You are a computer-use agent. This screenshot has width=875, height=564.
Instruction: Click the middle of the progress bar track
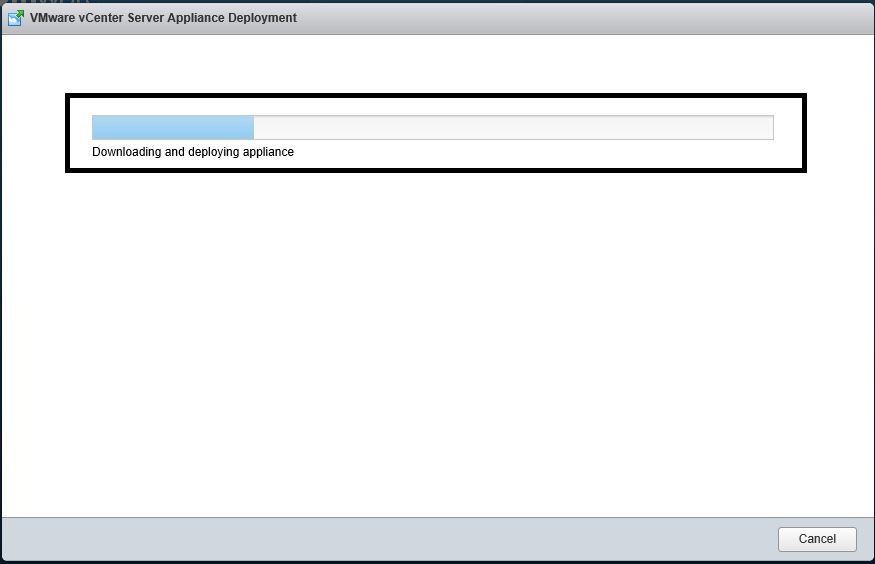pos(432,127)
